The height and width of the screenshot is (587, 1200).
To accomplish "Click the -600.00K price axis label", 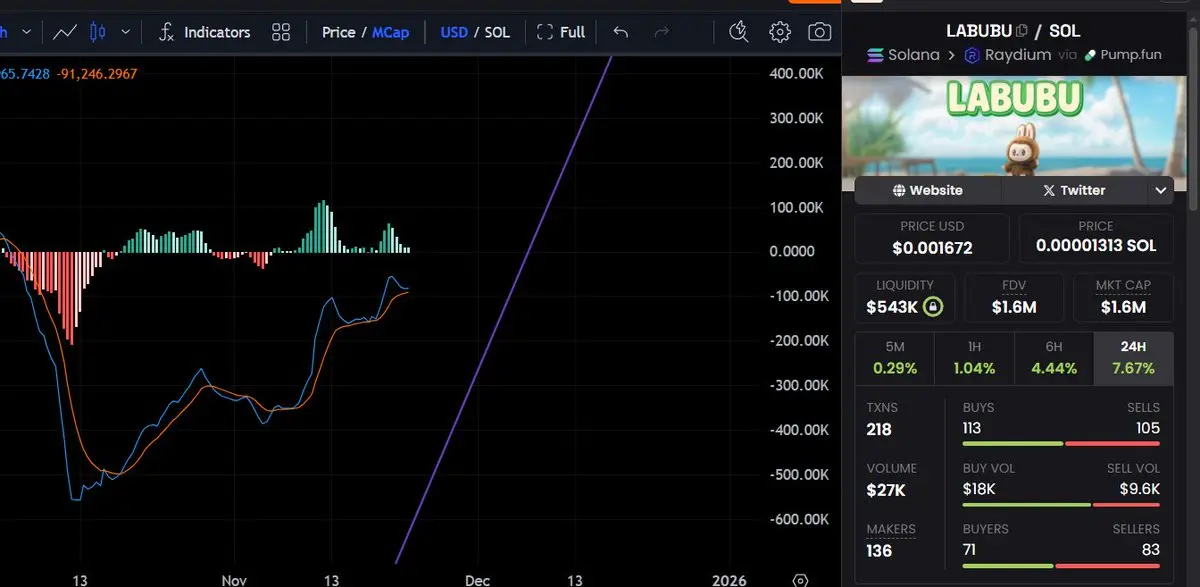I will click(x=799, y=520).
